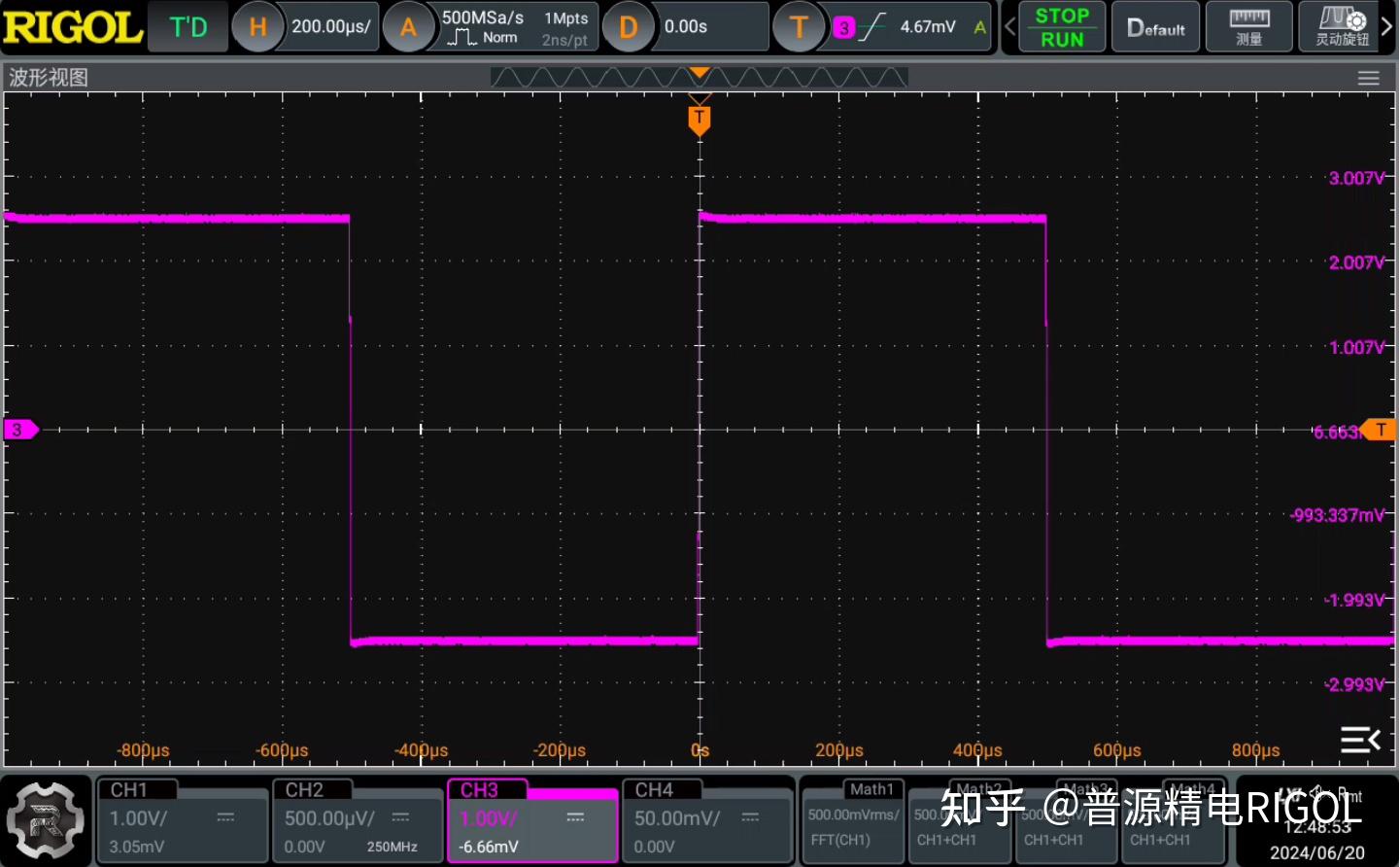
Task: Click the waveform memory overview bar
Action: coord(700,78)
